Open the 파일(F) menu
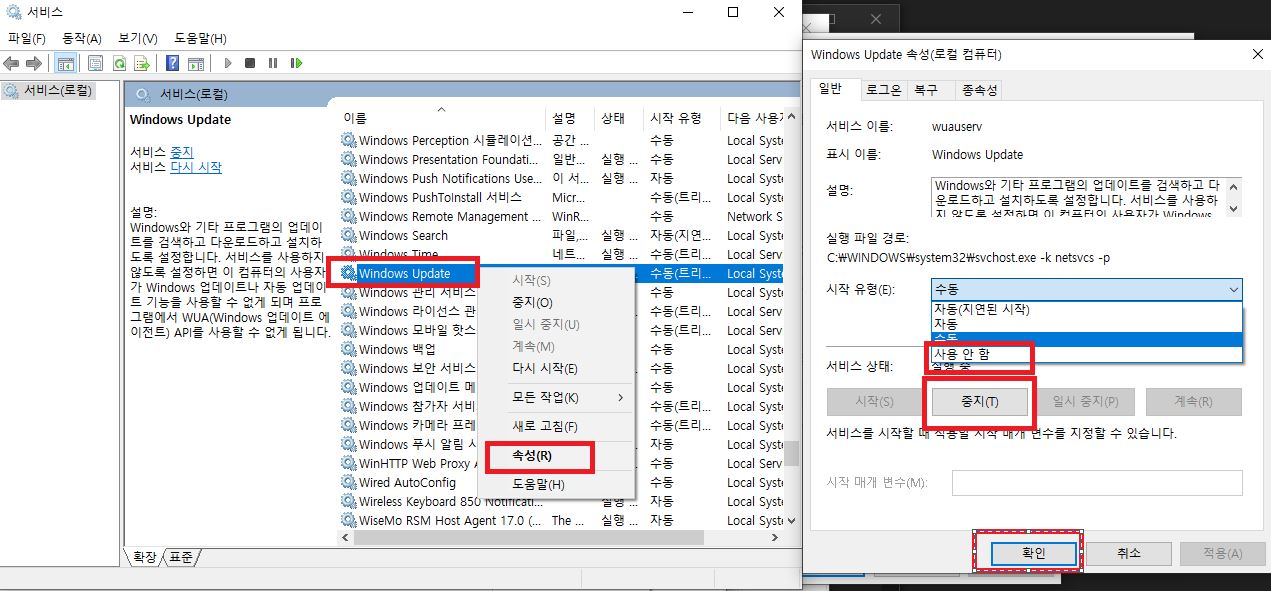The image size is (1271, 591). tap(27, 39)
